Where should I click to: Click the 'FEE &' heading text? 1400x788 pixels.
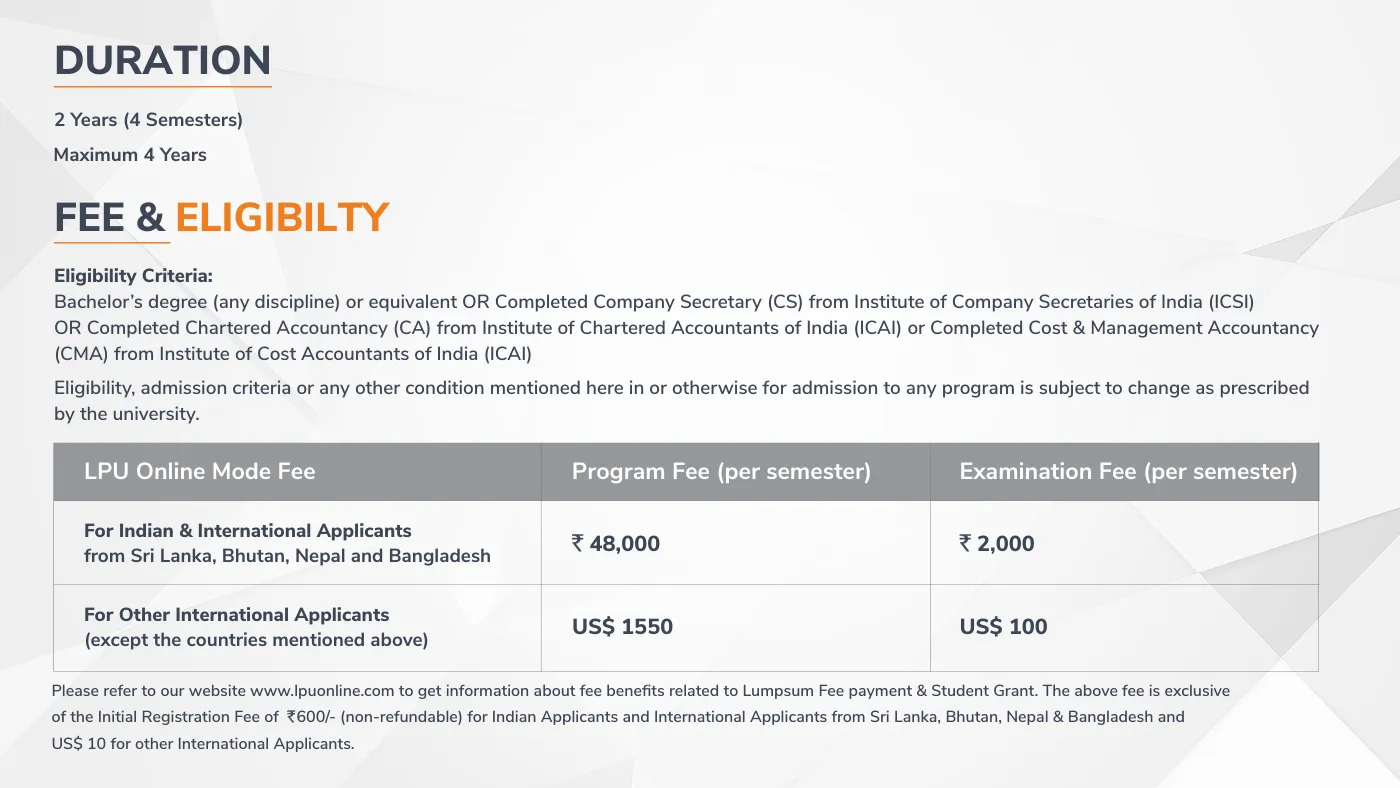click(109, 218)
